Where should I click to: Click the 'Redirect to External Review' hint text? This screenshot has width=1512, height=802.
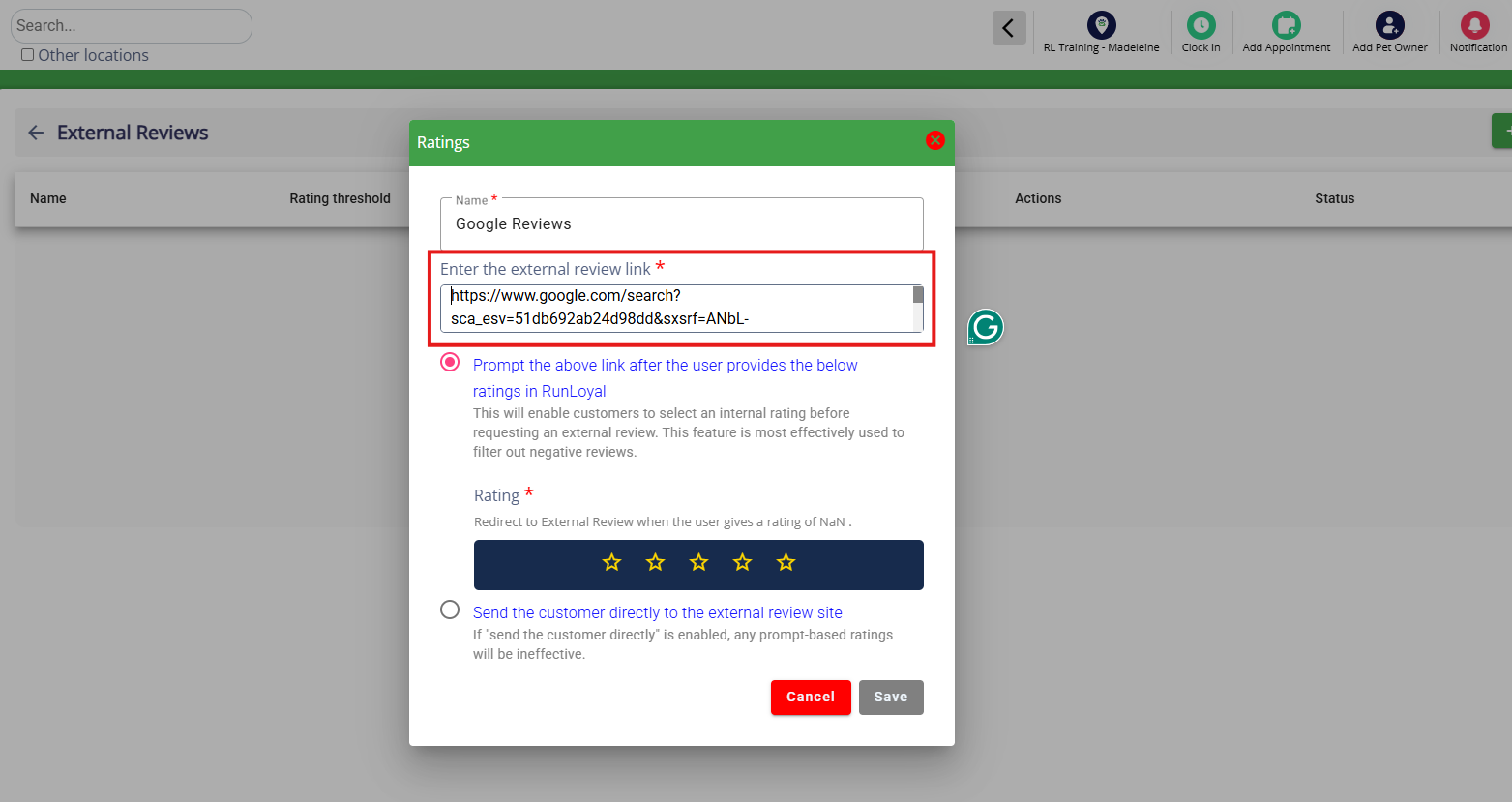tap(663, 521)
